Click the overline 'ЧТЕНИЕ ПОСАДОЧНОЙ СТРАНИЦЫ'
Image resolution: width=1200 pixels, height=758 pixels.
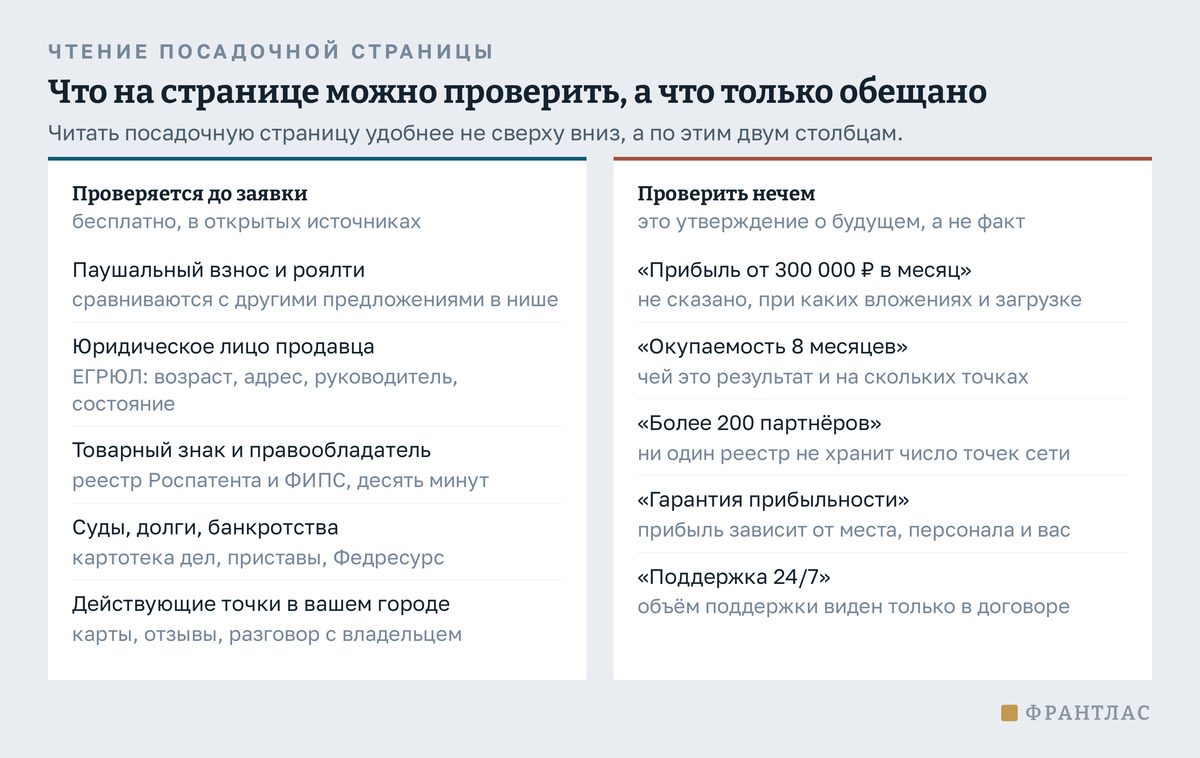click(x=270, y=51)
